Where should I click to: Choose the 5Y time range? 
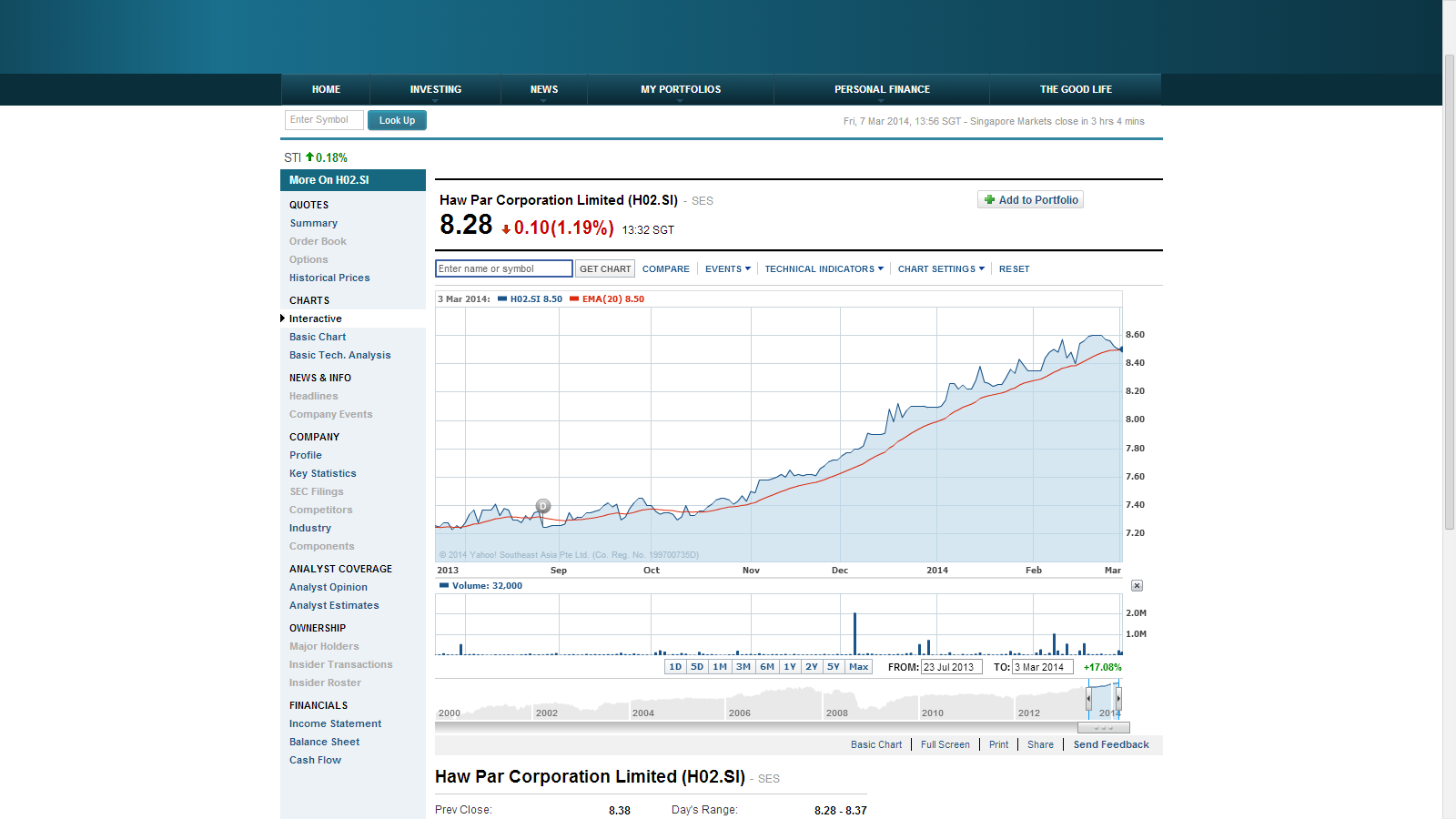point(834,667)
